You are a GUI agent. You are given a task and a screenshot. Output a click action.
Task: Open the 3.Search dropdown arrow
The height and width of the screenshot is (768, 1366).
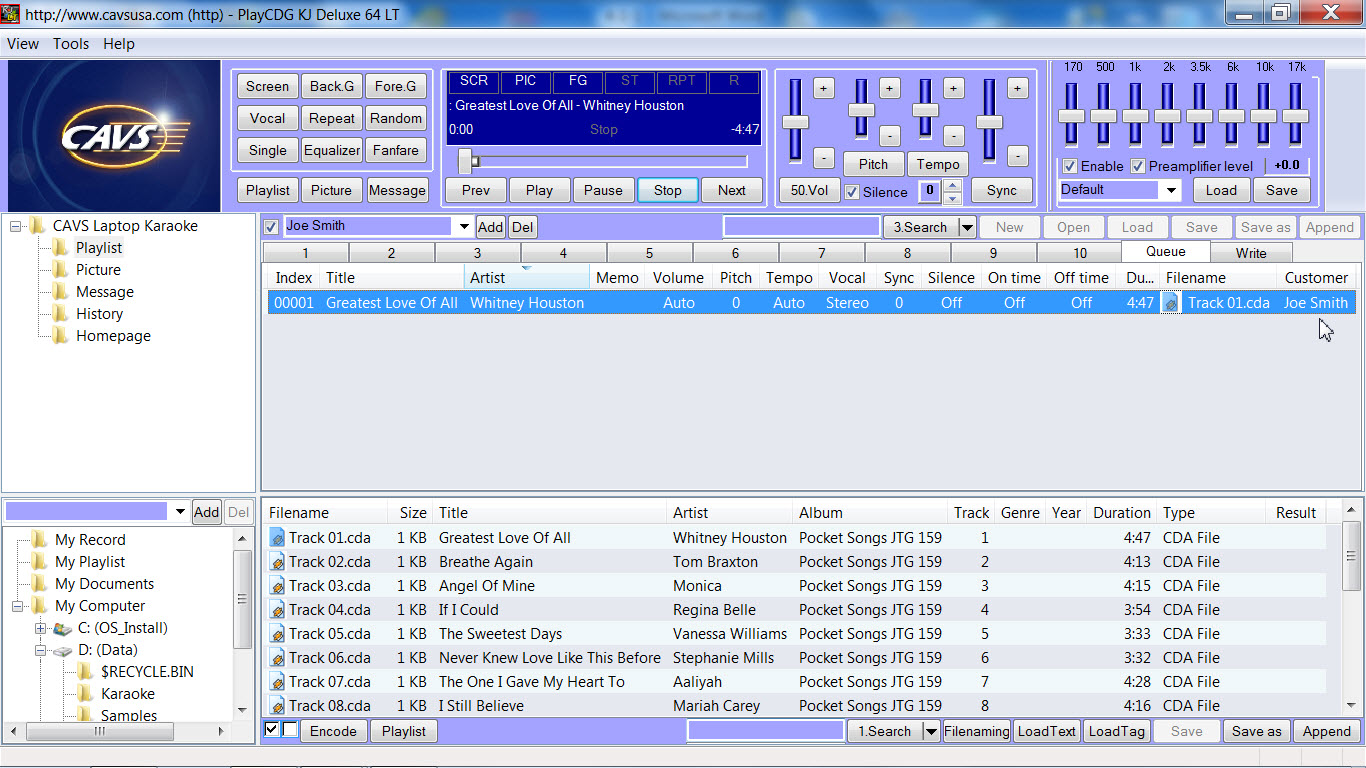click(967, 227)
